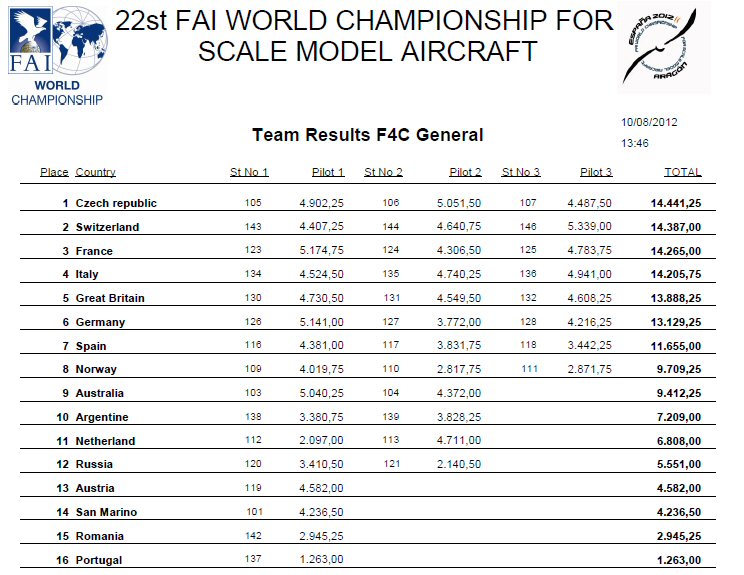Screen dimensions: 744x575
Task: Click the Pilot 2 column header
Action: point(465,172)
